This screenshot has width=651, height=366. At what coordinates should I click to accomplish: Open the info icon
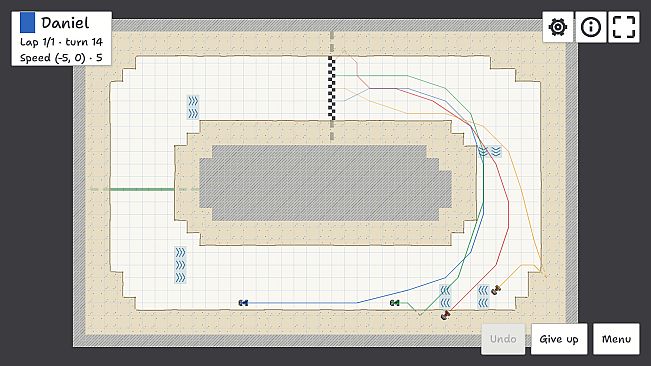[590, 27]
